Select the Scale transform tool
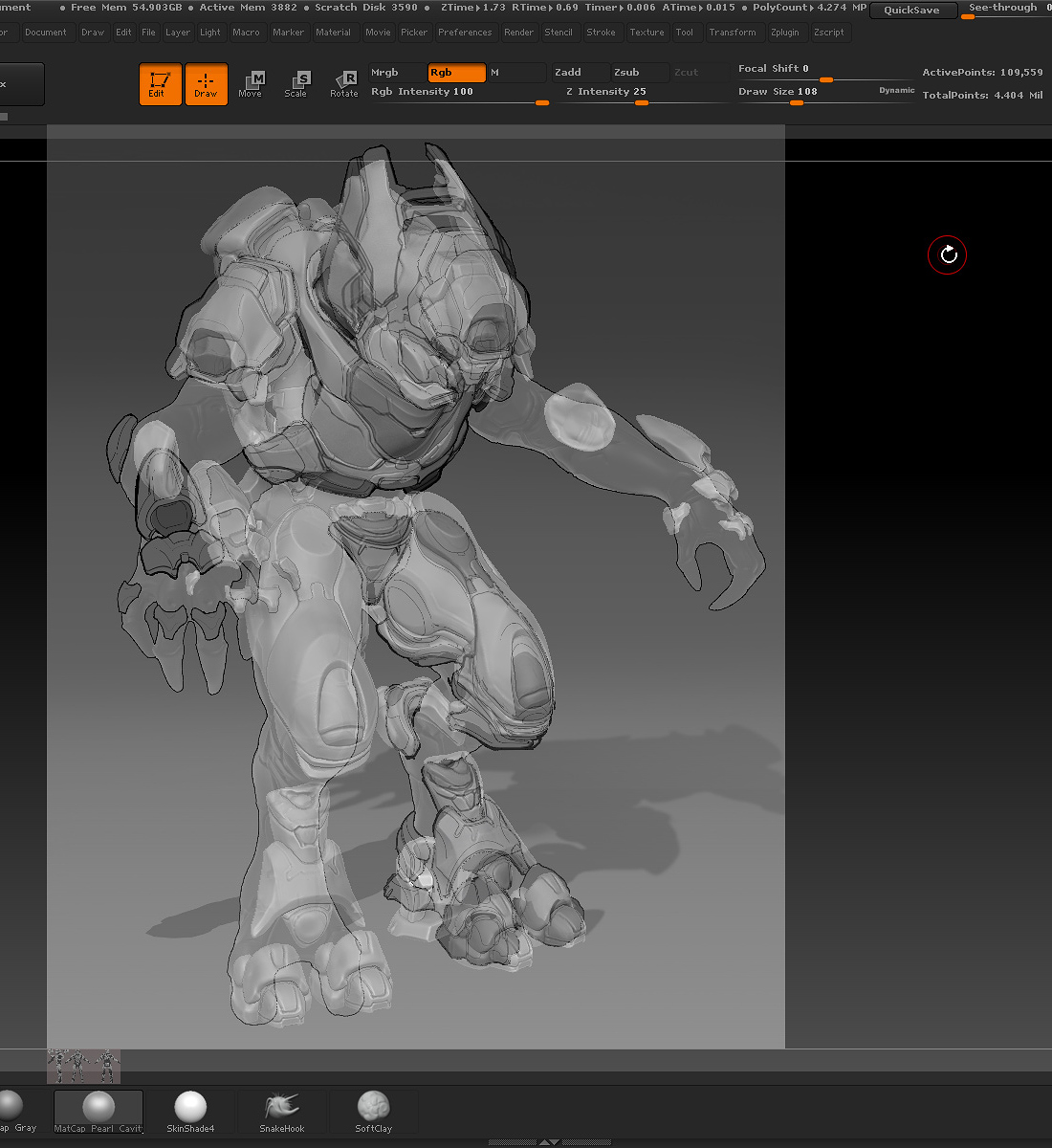Viewport: 1052px width, 1148px height. (296, 84)
